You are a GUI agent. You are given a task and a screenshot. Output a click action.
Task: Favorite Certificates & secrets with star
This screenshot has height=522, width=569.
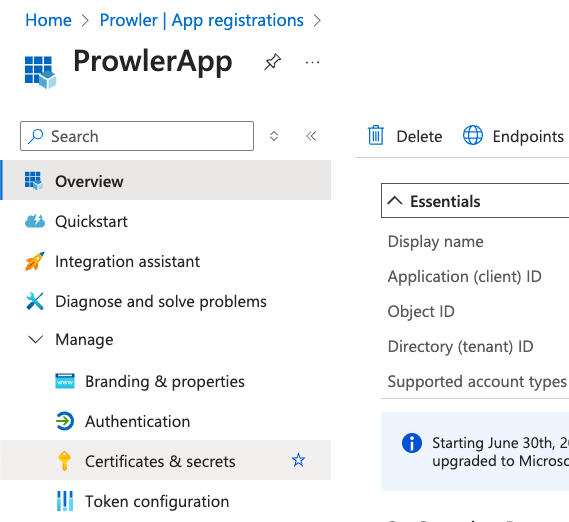[x=298, y=460]
